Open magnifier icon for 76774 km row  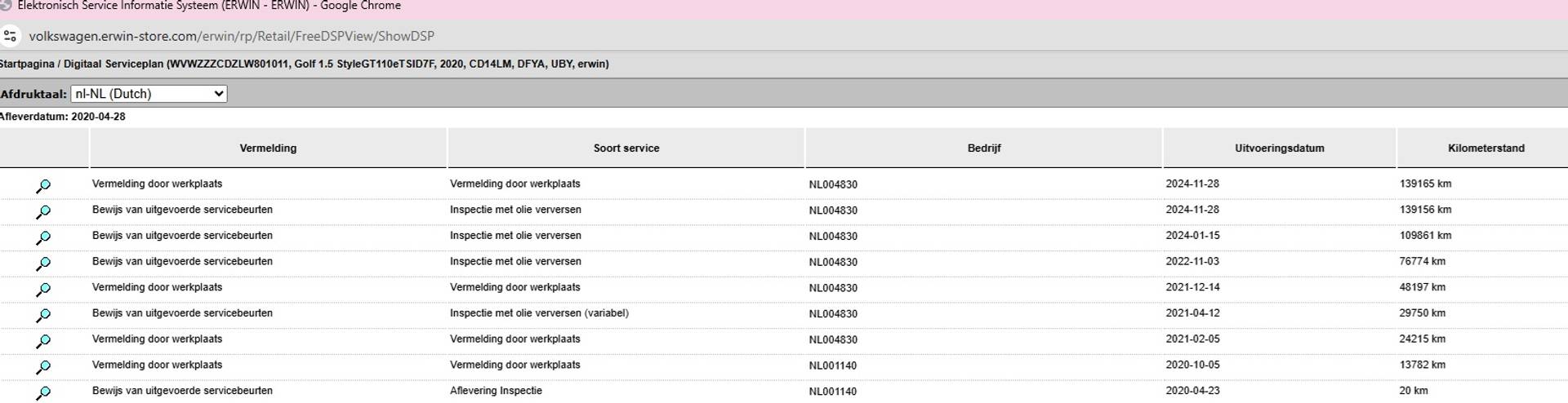tap(43, 263)
